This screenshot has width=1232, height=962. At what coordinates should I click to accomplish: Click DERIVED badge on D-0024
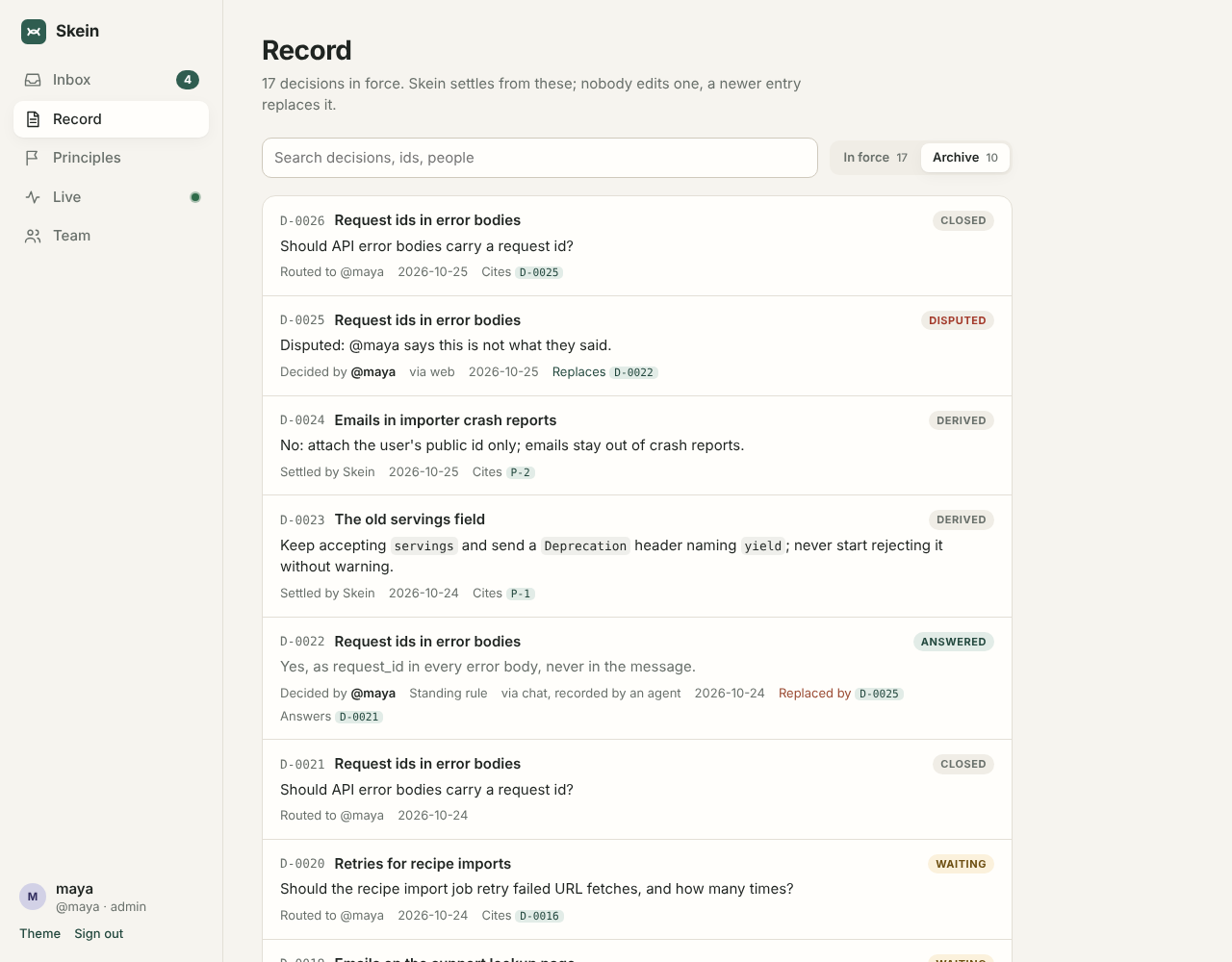click(961, 420)
